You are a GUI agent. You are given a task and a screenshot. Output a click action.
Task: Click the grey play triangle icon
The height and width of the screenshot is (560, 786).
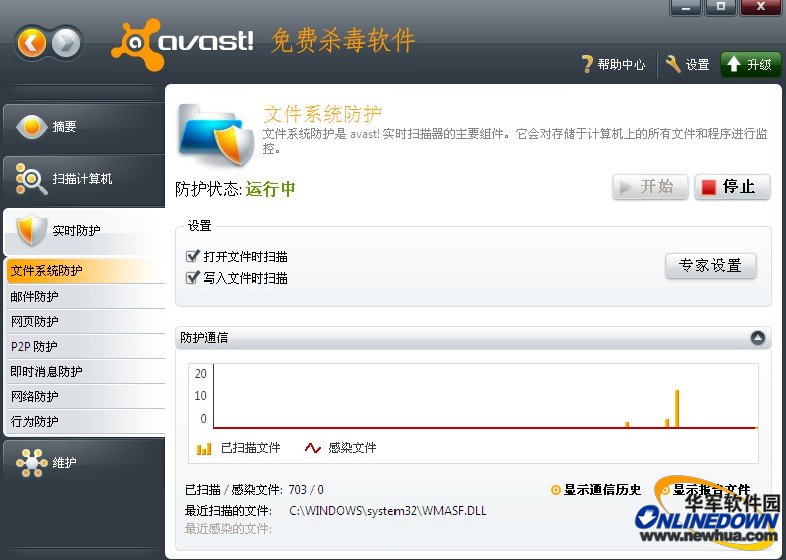625,187
